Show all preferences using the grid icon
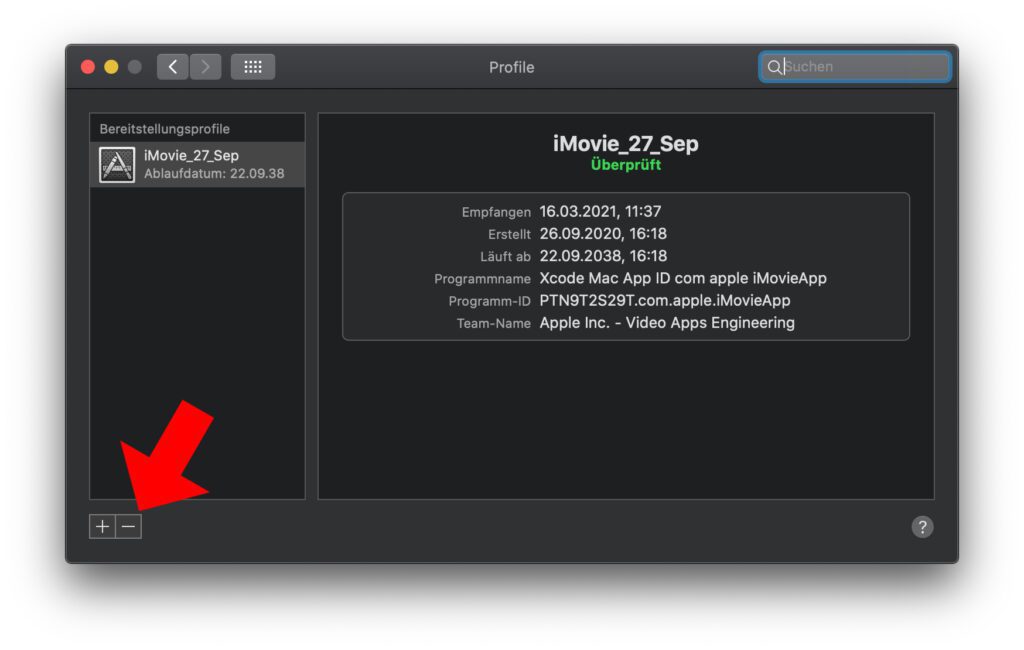The image size is (1024, 650). pyautogui.click(x=253, y=67)
